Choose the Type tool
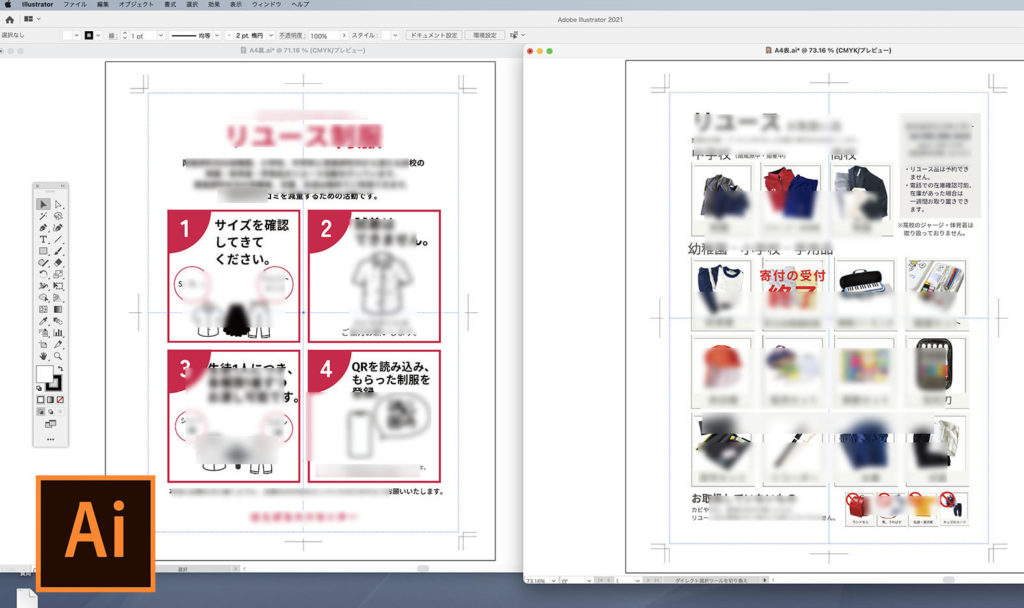 click(43, 240)
